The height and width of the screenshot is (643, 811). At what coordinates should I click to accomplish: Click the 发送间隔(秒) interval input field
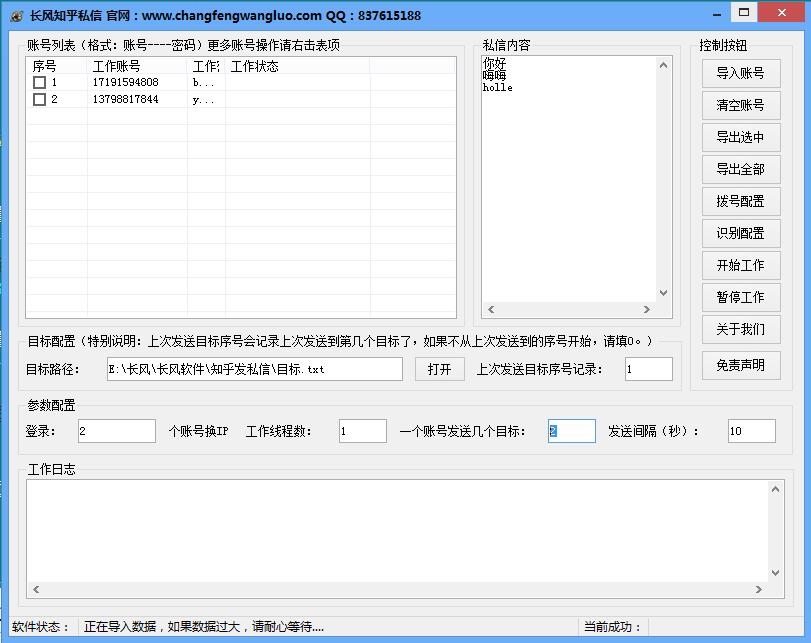pos(751,431)
